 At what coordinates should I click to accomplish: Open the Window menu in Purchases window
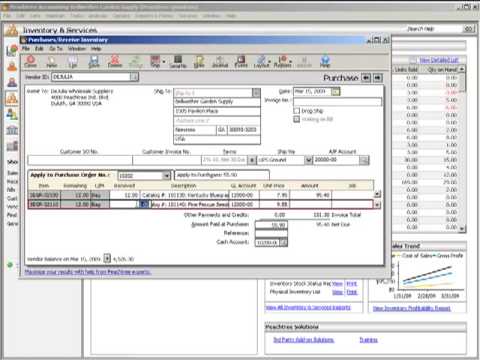tap(77, 49)
